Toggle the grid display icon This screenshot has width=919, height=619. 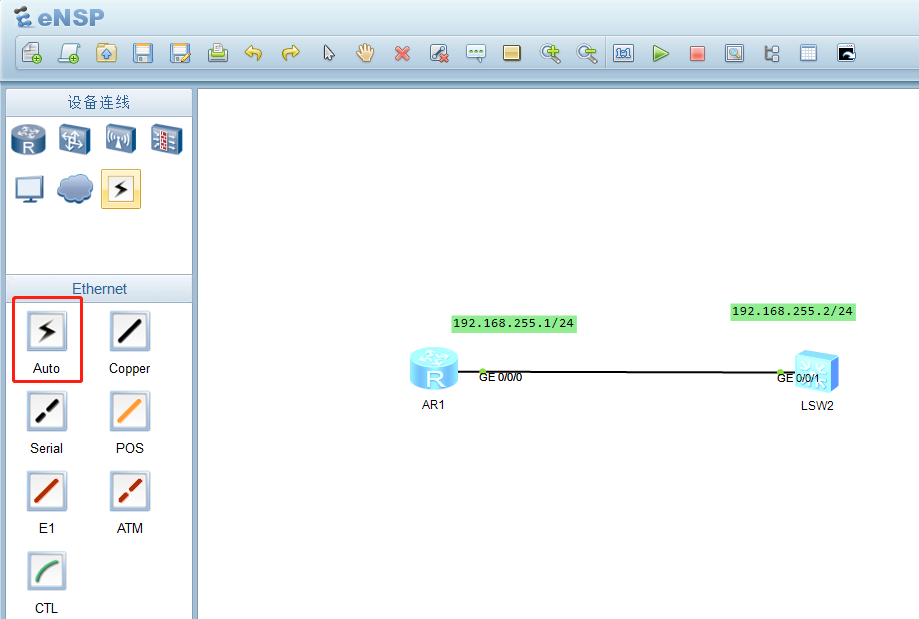[x=808, y=53]
